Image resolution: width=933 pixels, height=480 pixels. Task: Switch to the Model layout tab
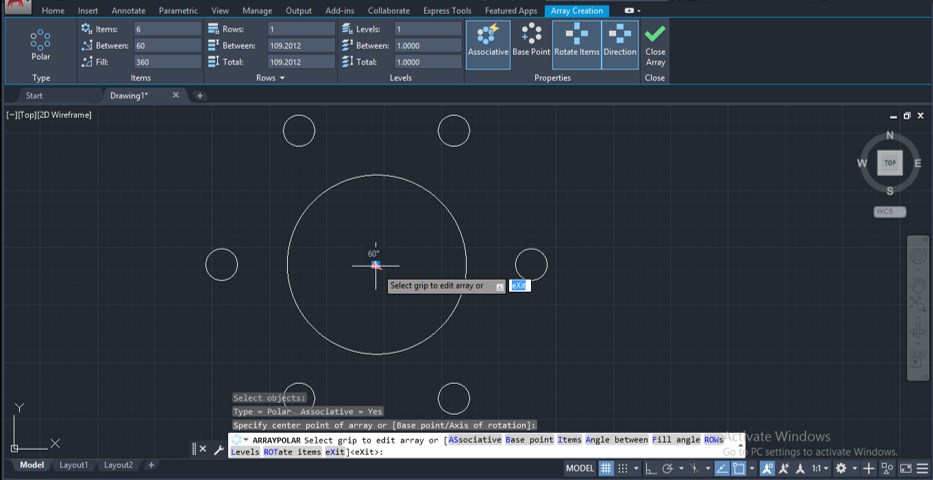(32, 465)
